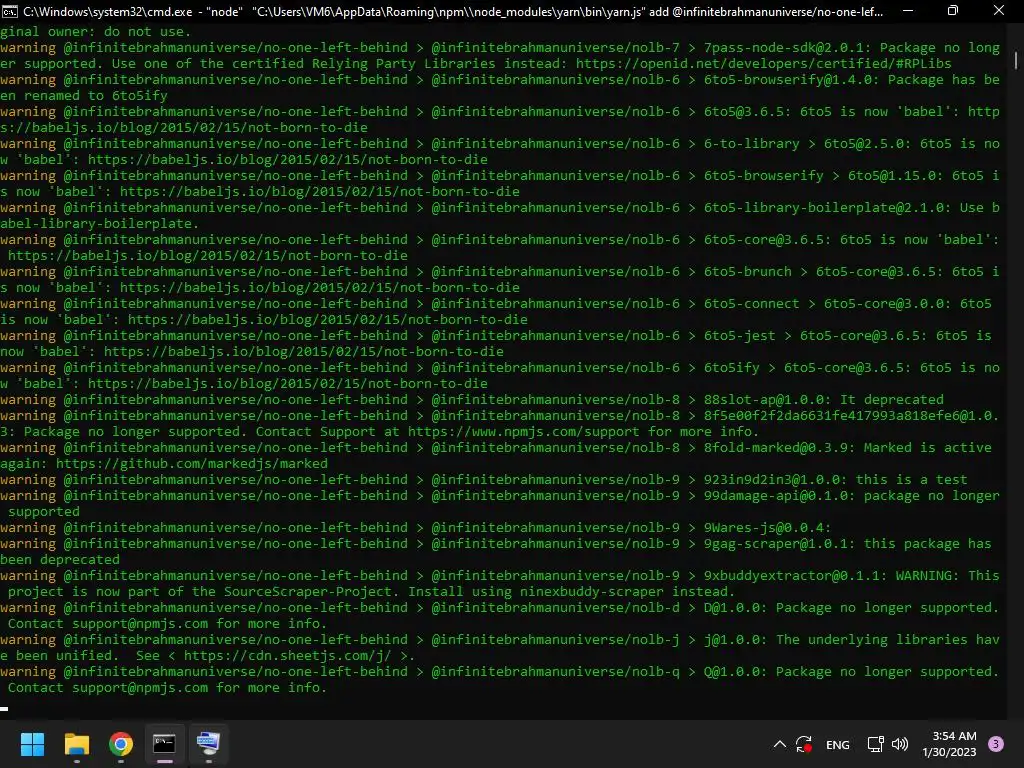1024x768 pixels.
Task: Click the 'SourceScraper-Project' text
Action: (x=308, y=592)
